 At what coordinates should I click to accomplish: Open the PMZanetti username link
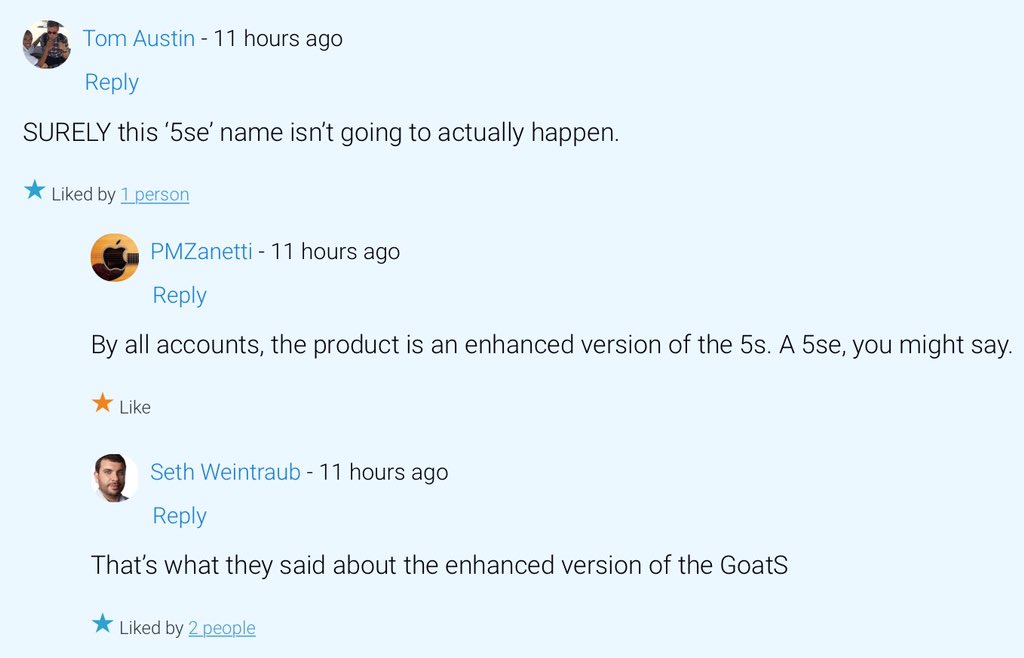tap(201, 252)
